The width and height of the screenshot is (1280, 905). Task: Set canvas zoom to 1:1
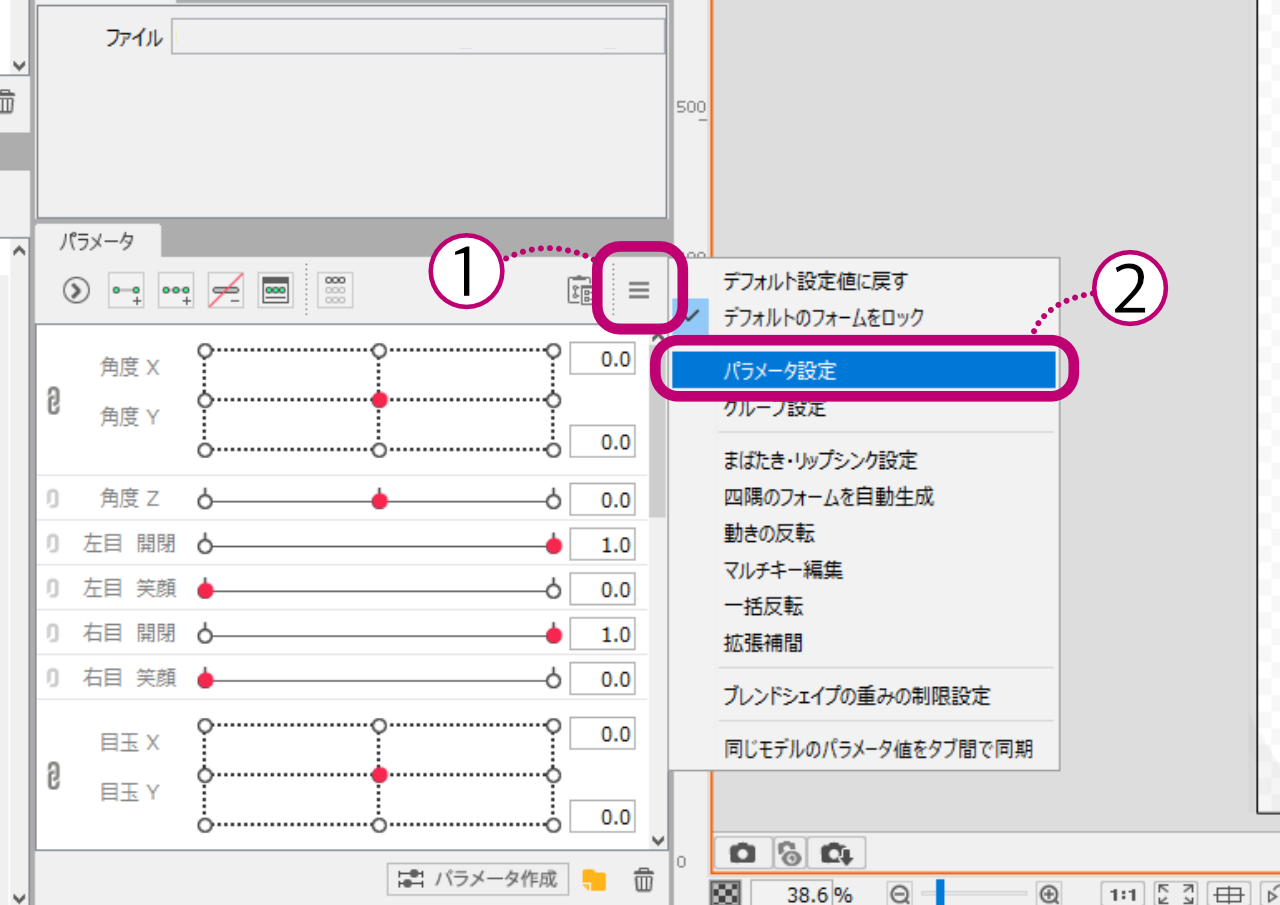point(1124,894)
